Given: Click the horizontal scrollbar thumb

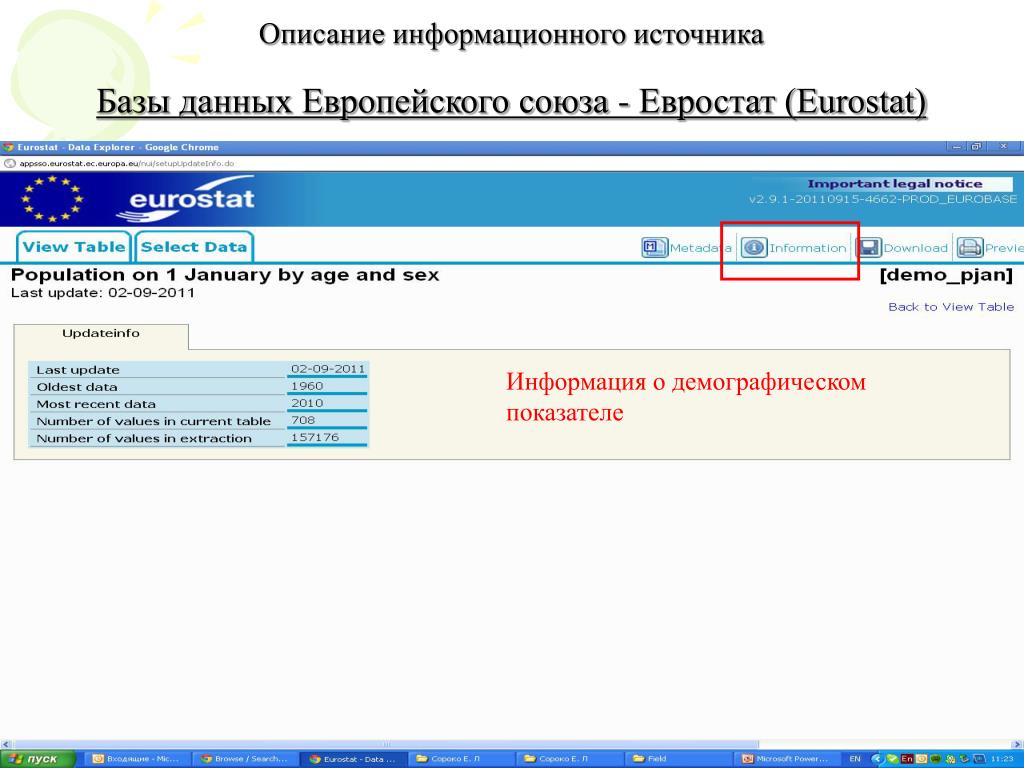Looking at the screenshot, I should pyautogui.click(x=385, y=744).
